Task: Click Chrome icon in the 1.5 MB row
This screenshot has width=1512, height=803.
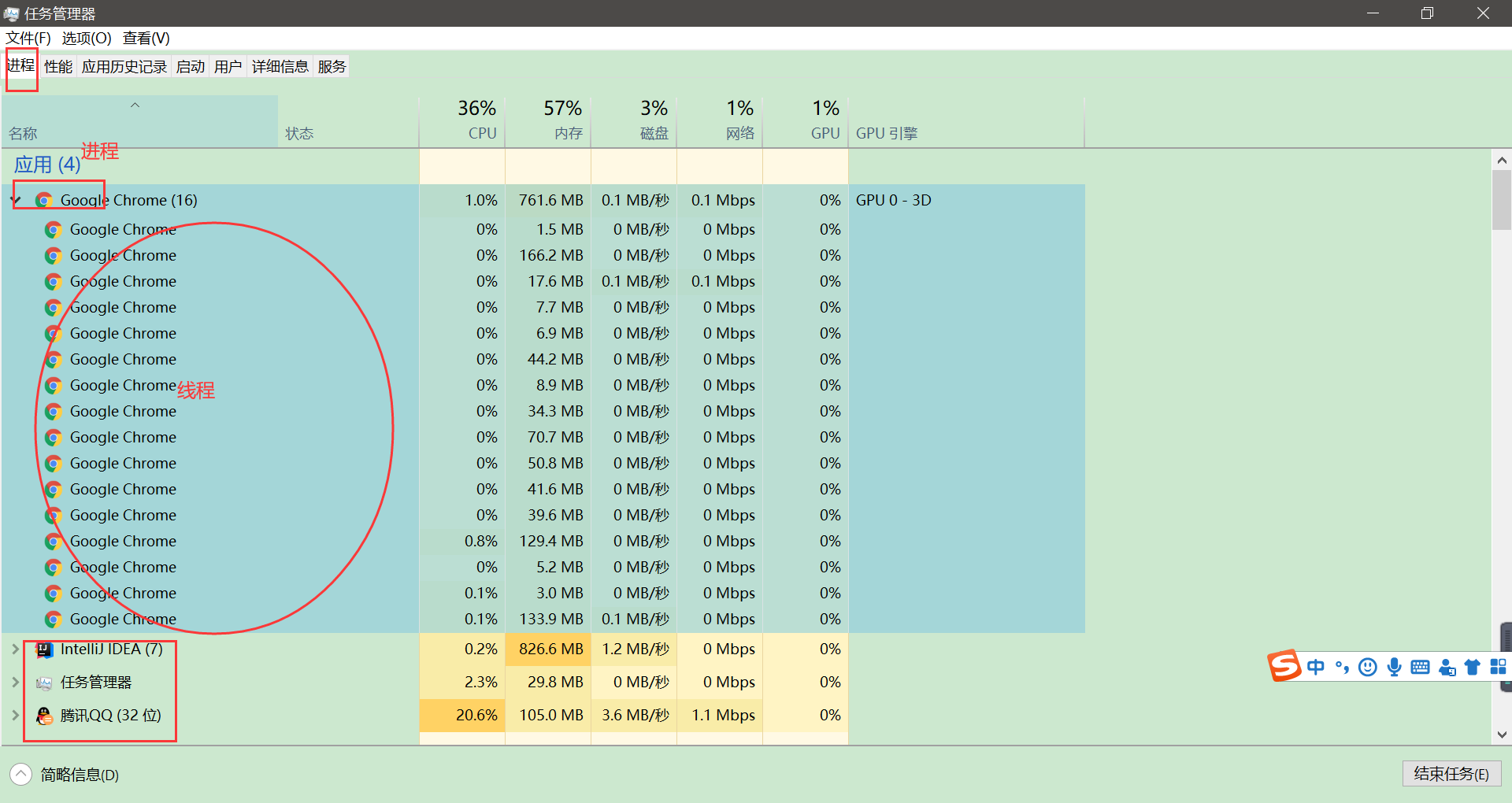Action: [x=54, y=230]
